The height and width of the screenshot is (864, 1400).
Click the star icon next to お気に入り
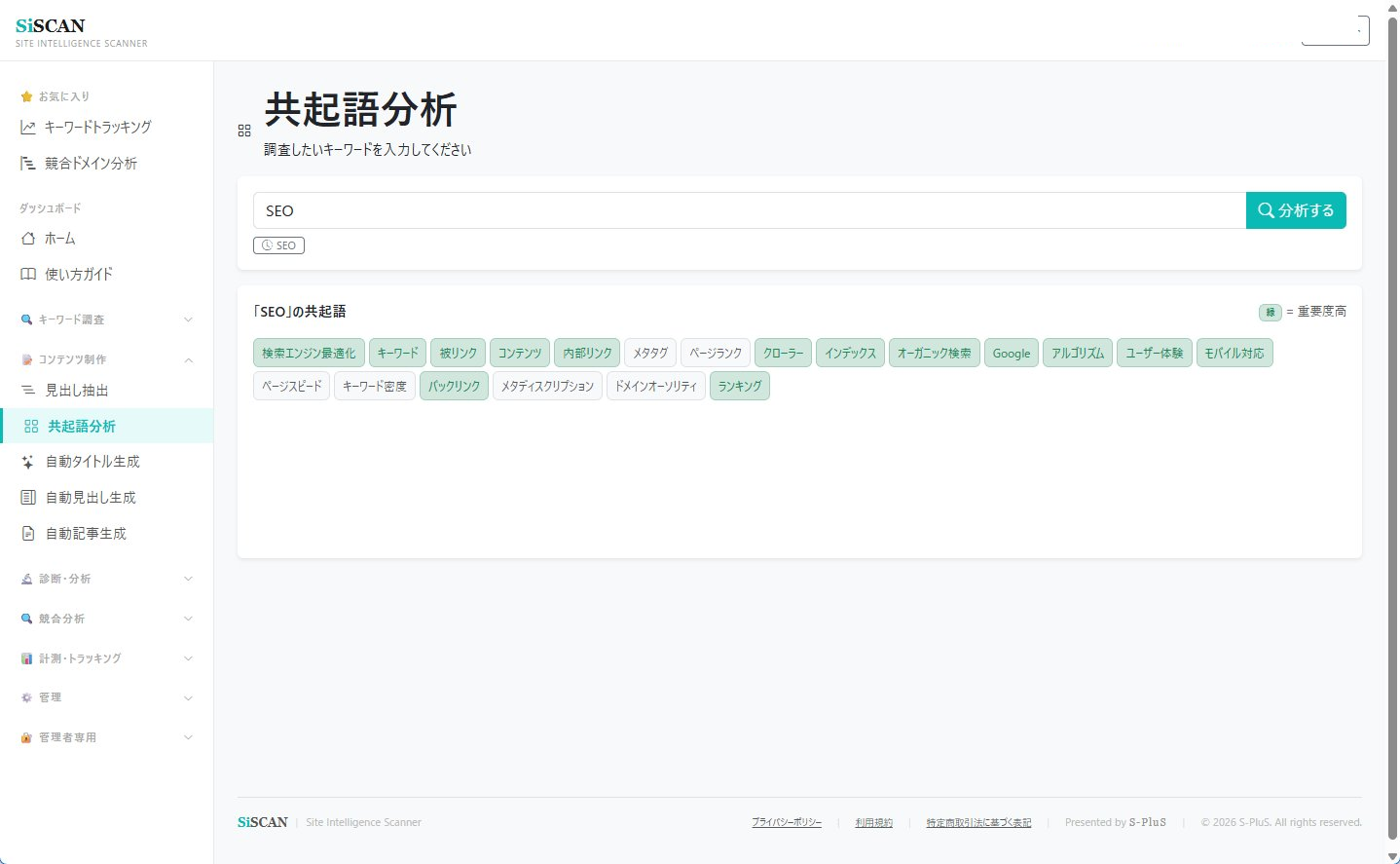26,96
